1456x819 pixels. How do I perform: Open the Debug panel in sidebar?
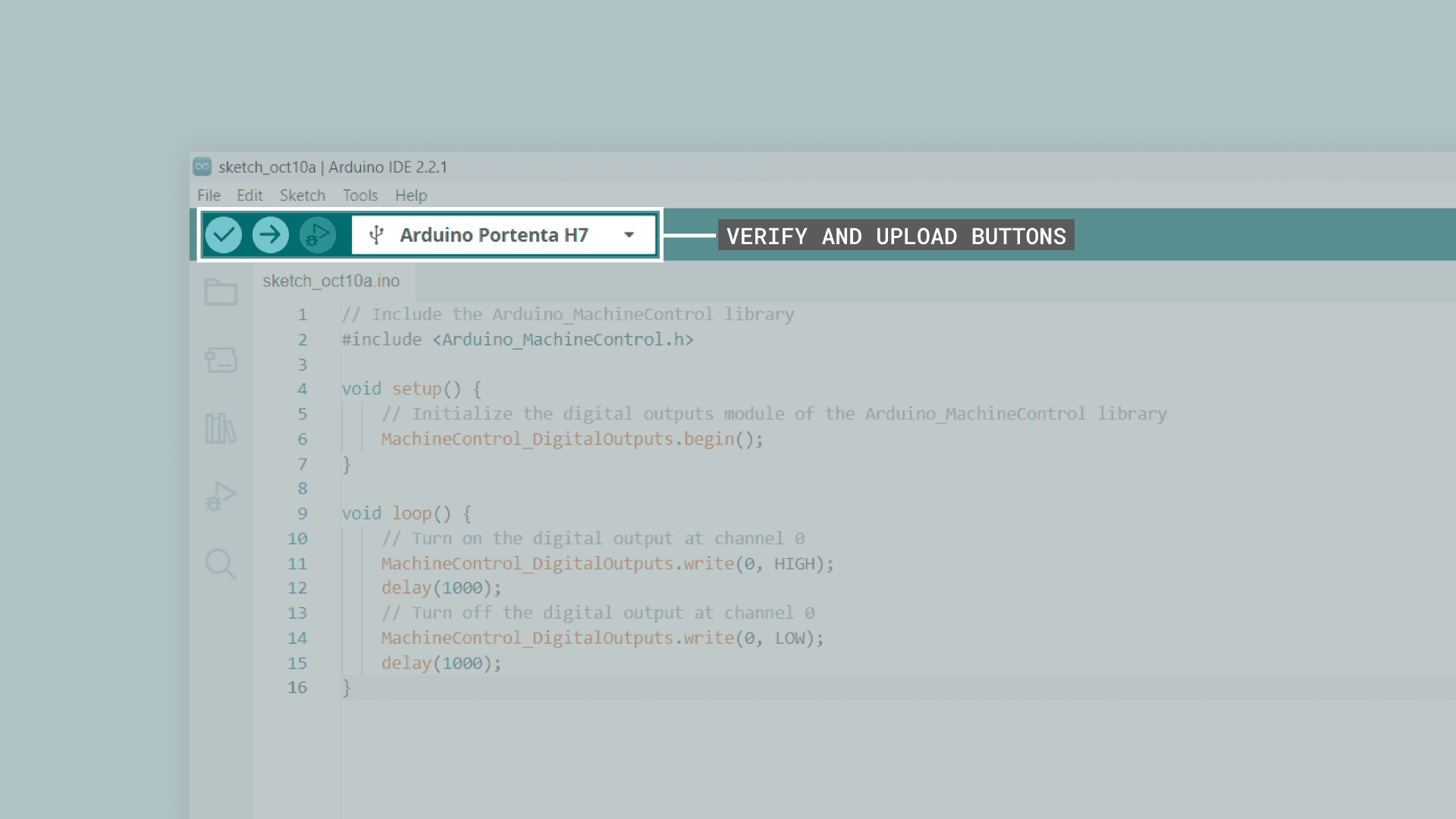click(221, 496)
